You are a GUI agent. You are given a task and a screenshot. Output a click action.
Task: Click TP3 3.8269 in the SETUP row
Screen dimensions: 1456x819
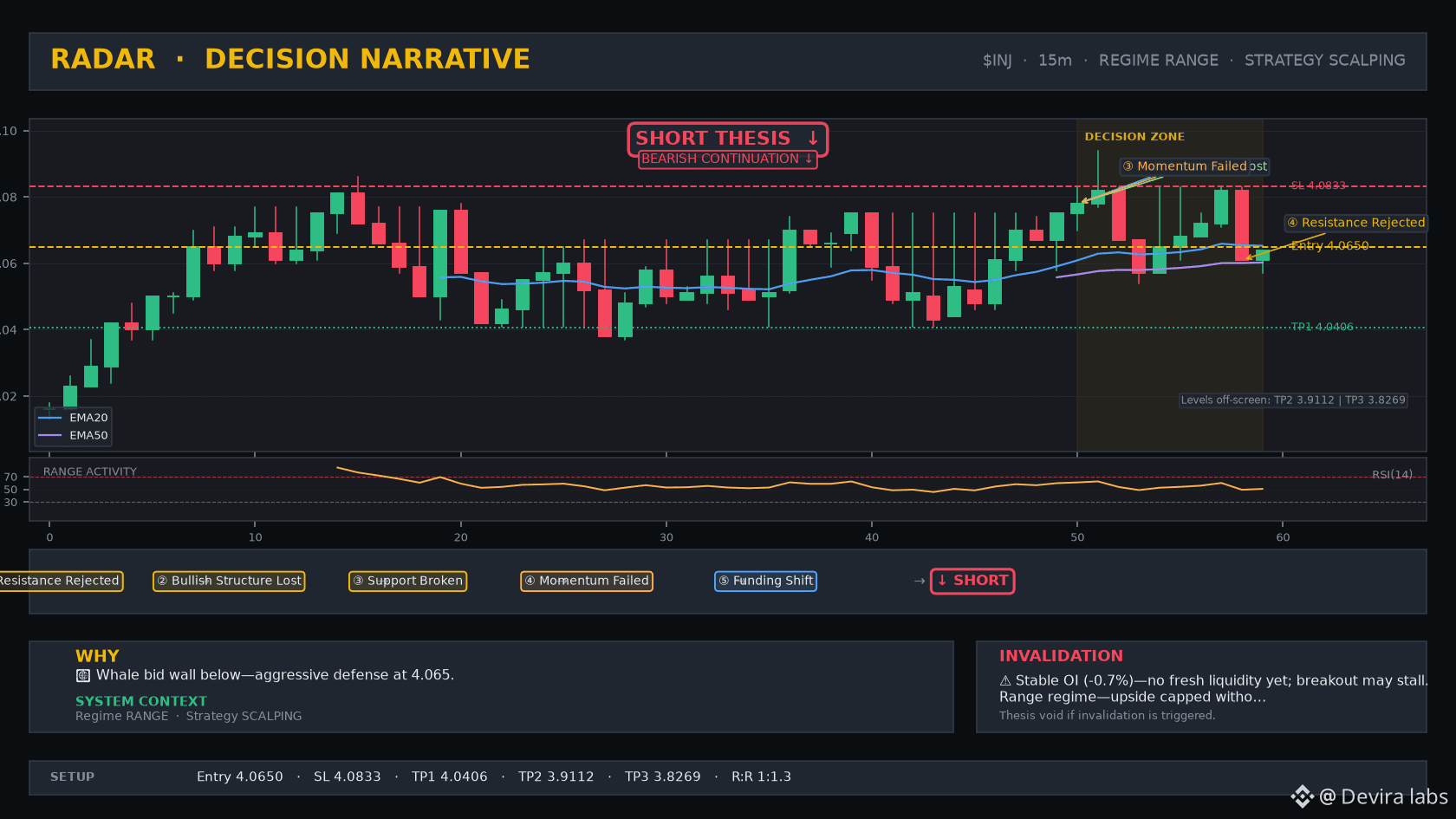pyautogui.click(x=663, y=777)
